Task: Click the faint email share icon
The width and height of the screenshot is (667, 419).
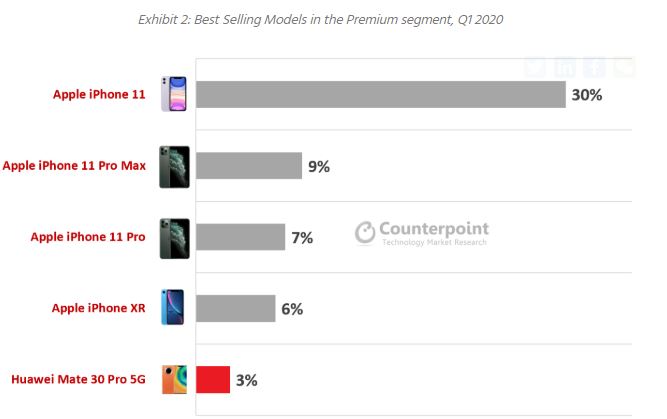Action: (624, 68)
